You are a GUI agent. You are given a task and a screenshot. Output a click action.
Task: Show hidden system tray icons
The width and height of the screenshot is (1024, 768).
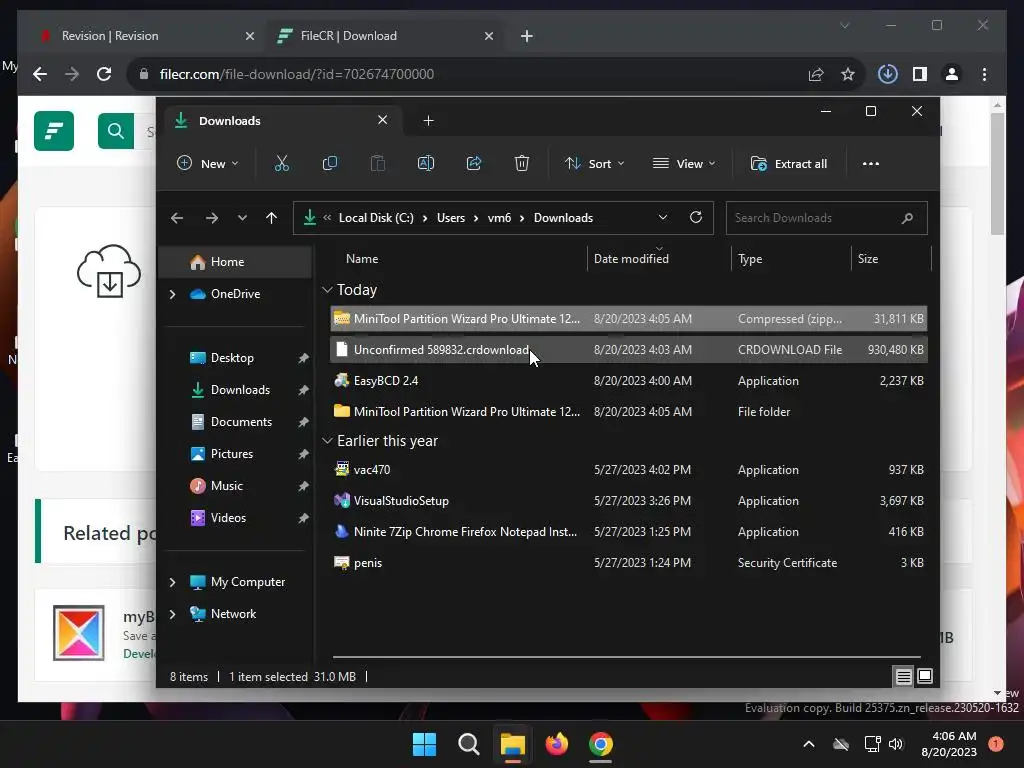(808, 744)
